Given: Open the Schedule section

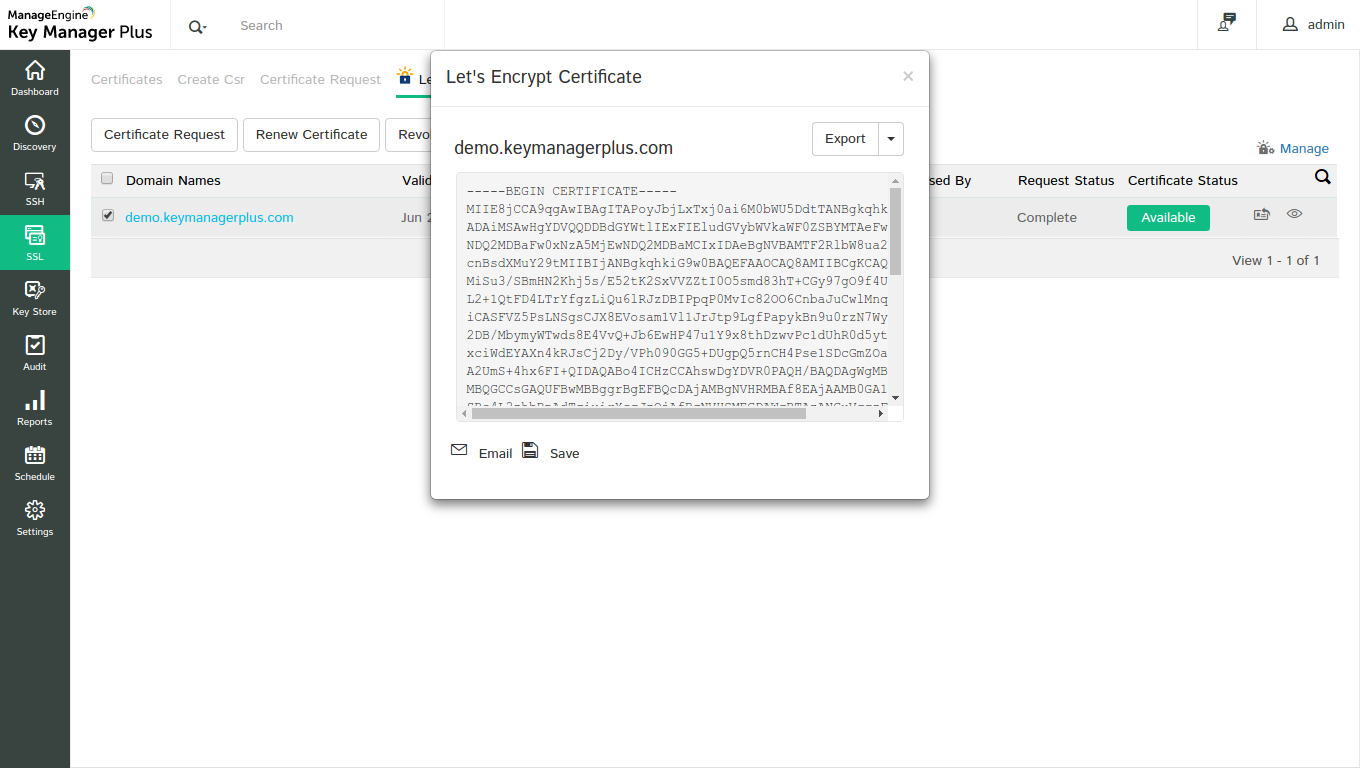Looking at the screenshot, I should pyautogui.click(x=35, y=463).
